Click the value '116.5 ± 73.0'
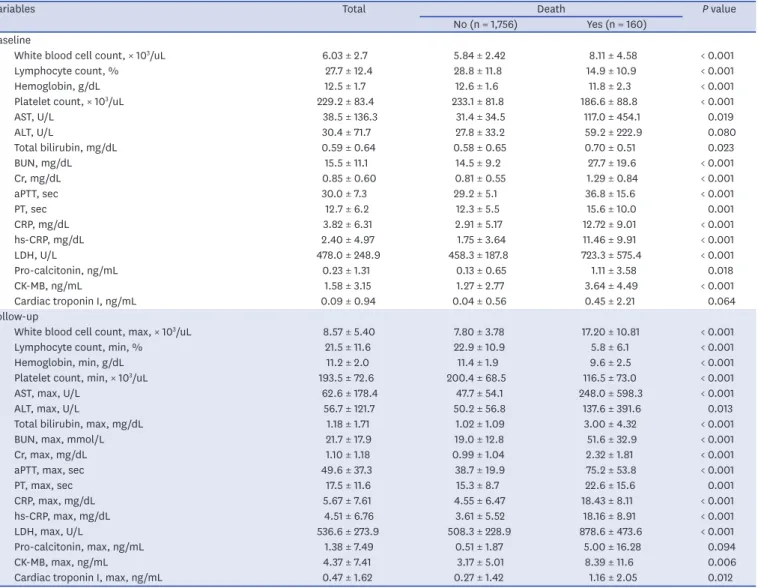The height and width of the screenshot is (588, 758). tap(609, 378)
